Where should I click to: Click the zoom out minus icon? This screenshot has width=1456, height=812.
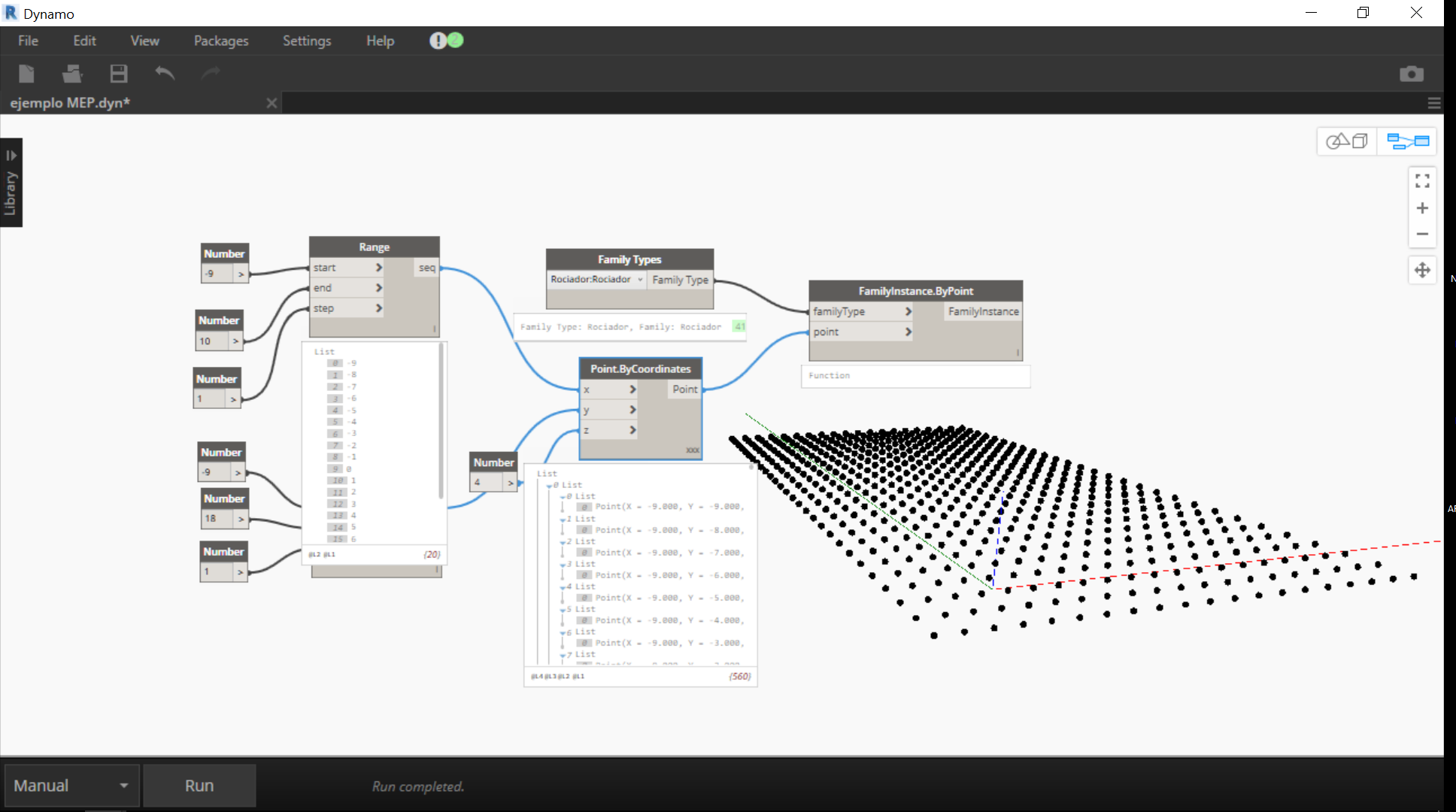click(1421, 235)
